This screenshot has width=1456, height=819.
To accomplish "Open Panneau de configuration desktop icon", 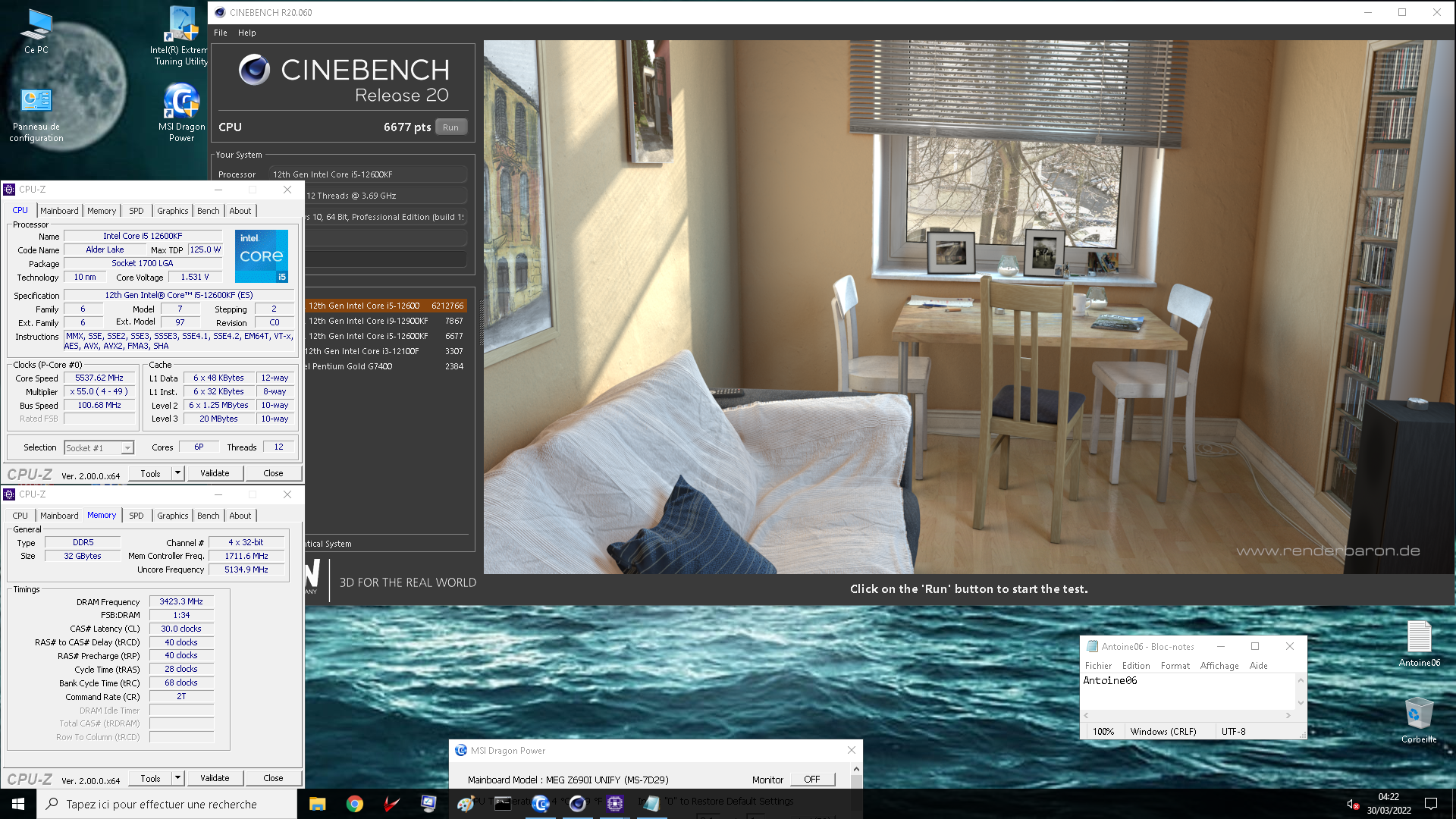I will click(36, 114).
